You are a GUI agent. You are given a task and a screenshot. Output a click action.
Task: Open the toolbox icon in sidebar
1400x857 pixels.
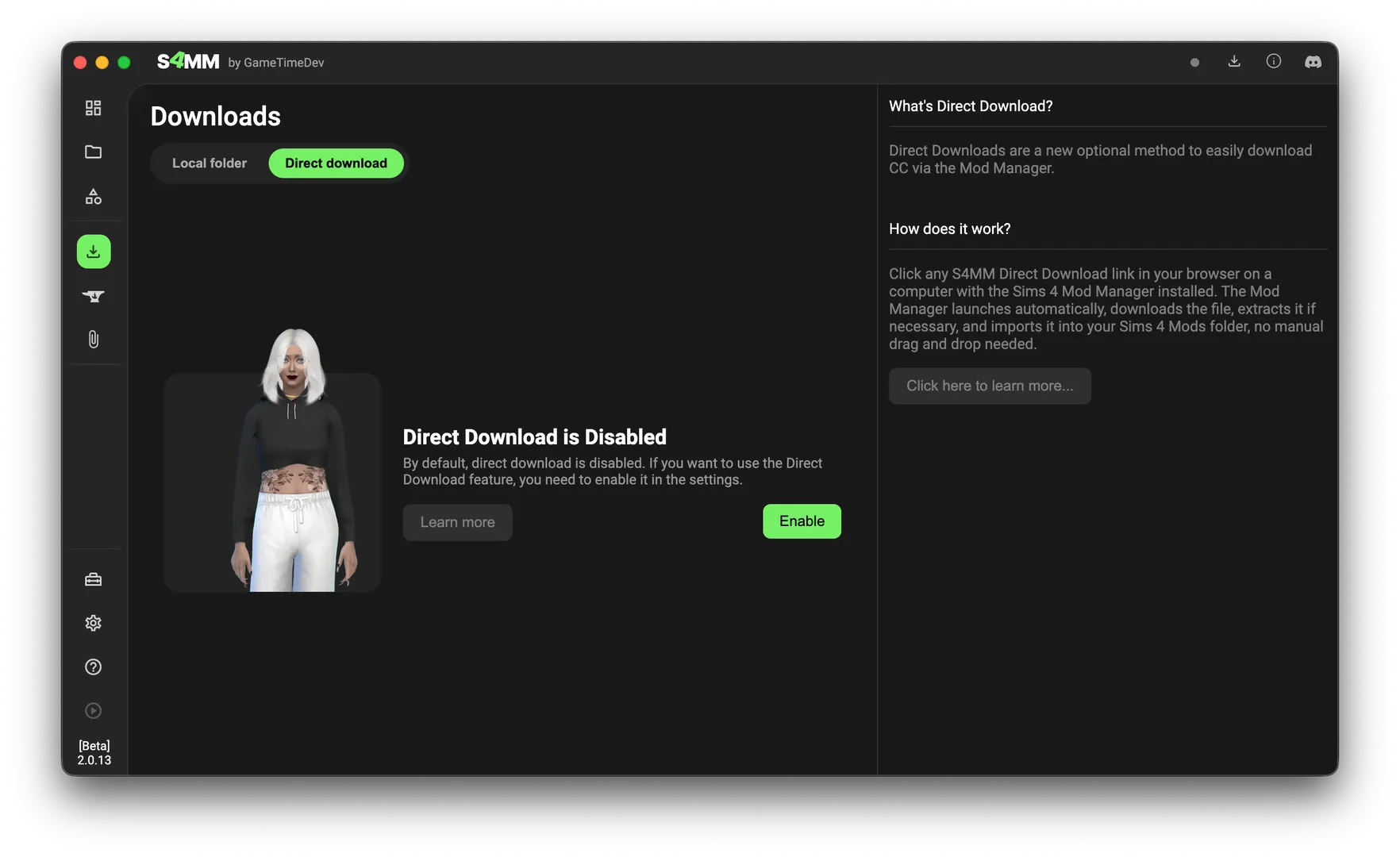coord(94,579)
